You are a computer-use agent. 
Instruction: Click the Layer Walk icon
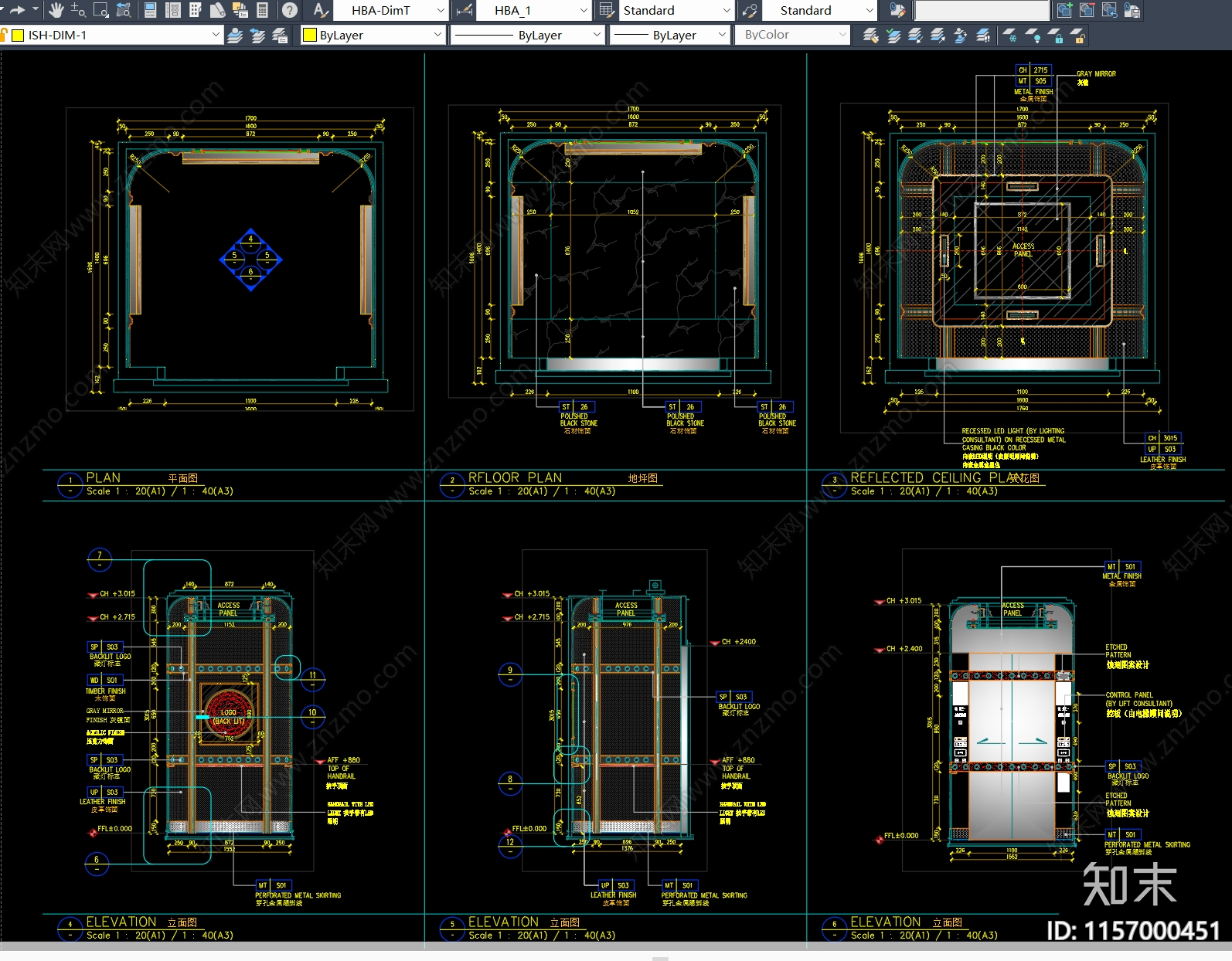click(x=982, y=36)
